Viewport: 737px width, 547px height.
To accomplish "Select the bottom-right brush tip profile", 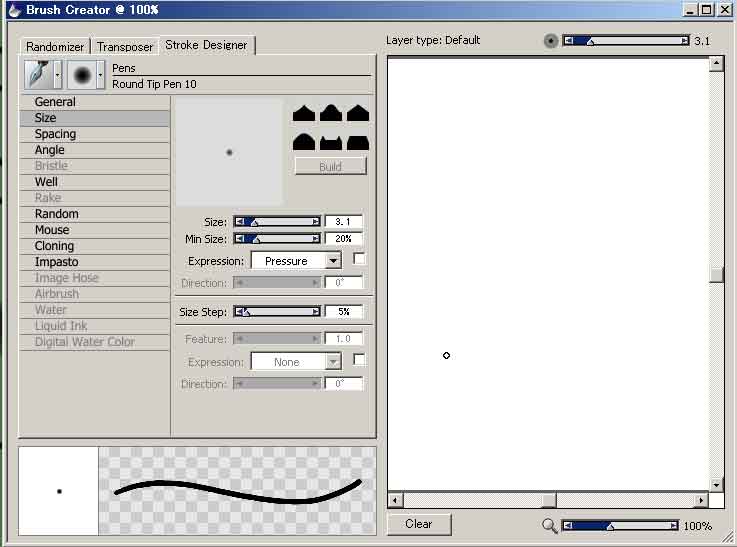I will coord(358,143).
